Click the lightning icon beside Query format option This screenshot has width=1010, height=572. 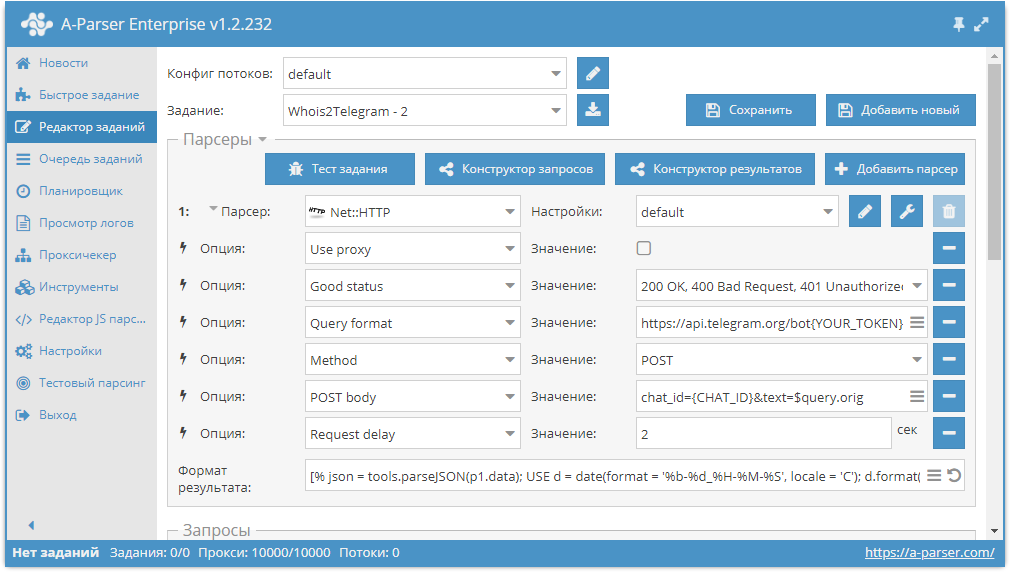(184, 322)
